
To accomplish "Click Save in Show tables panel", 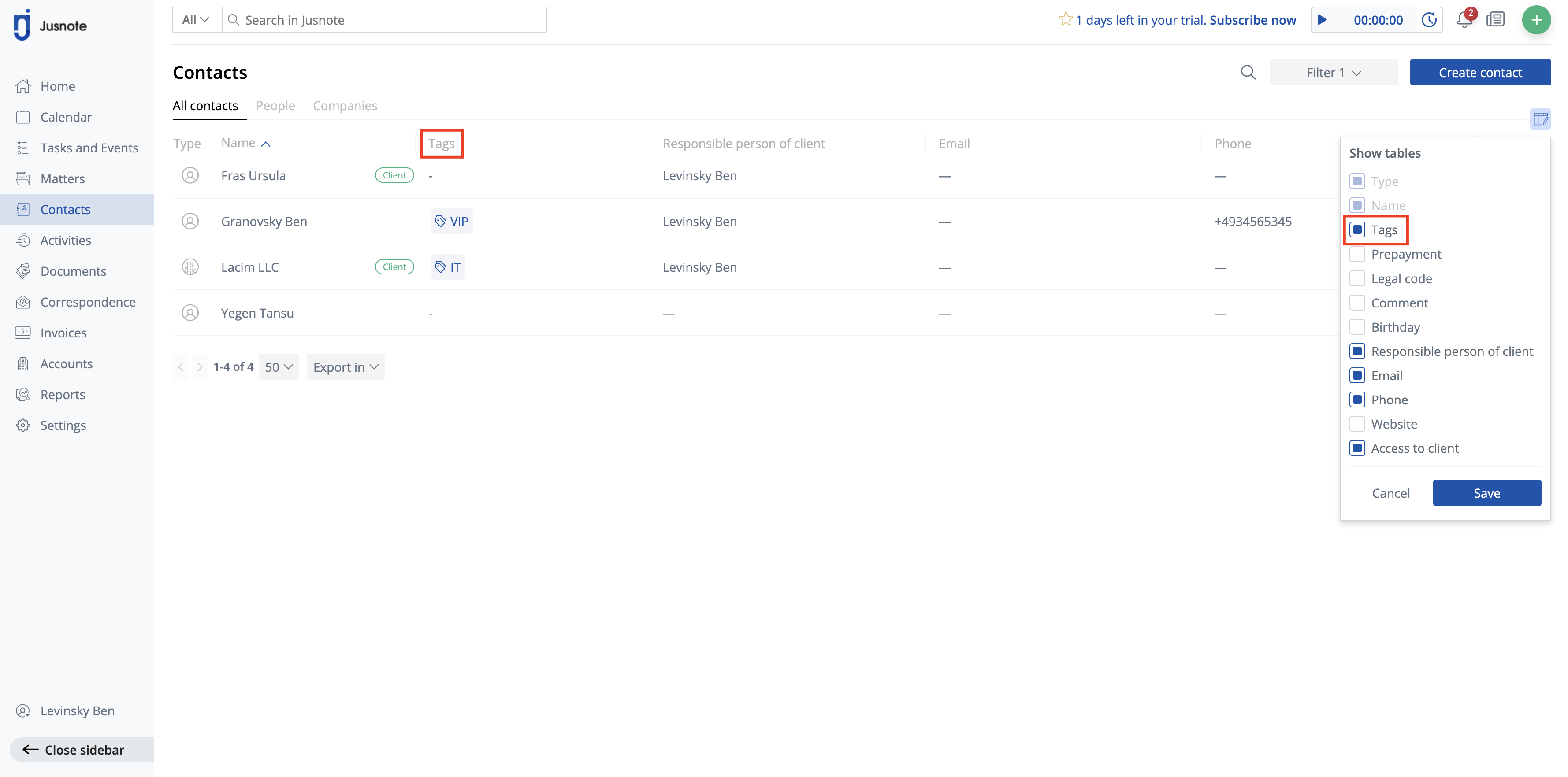I will point(1487,493).
